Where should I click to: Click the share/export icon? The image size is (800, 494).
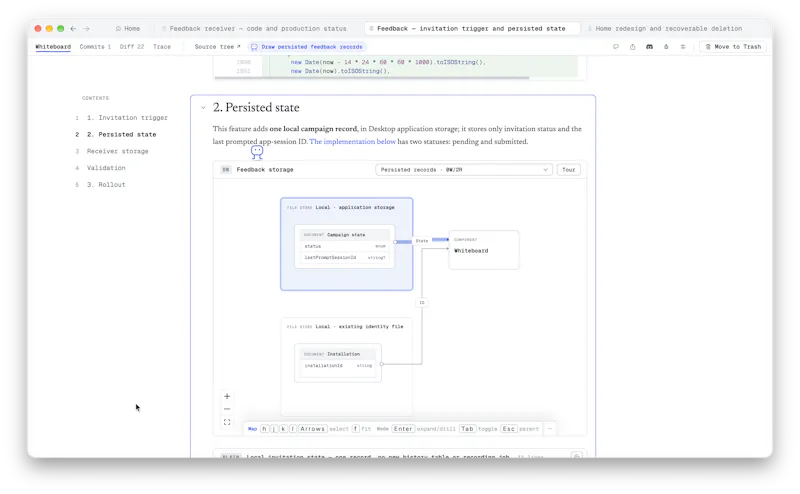coord(633,46)
